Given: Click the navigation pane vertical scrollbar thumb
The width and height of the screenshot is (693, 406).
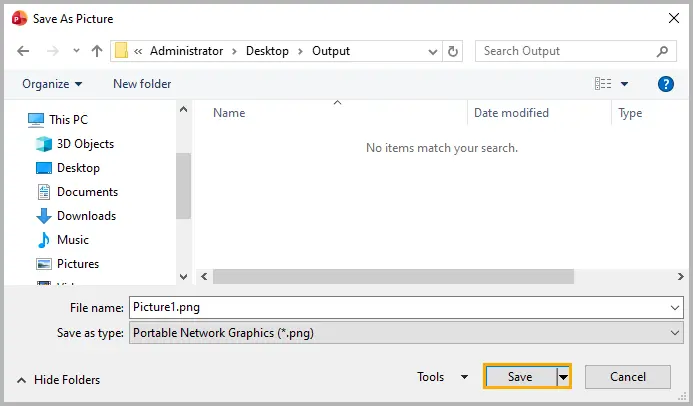Looking at the screenshot, I should coord(183,186).
